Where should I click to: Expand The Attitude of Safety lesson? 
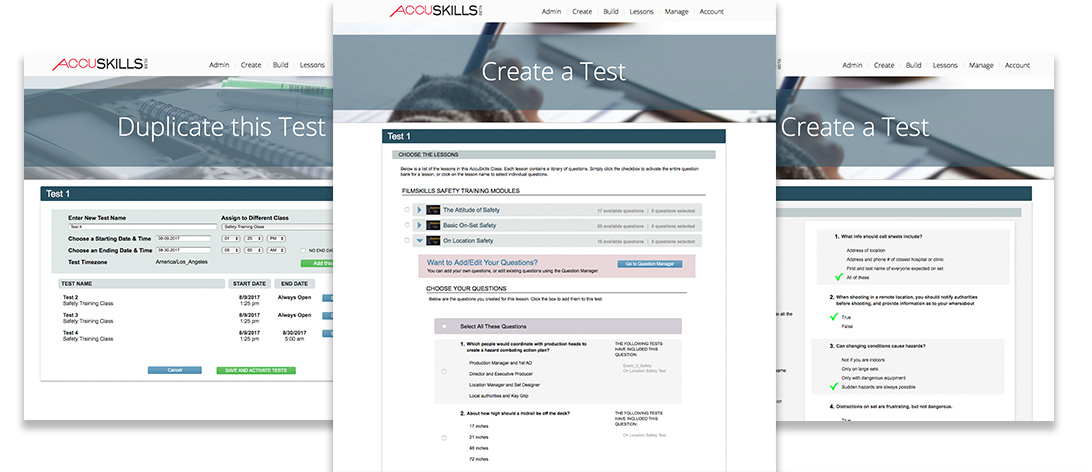[420, 210]
